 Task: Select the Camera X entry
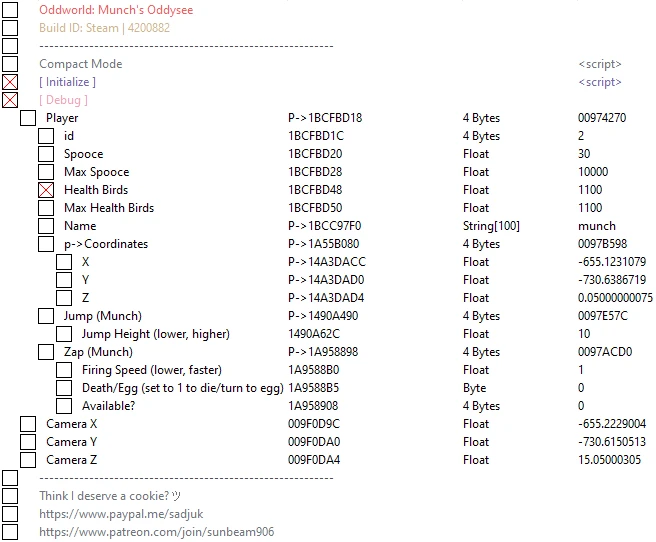point(72,424)
